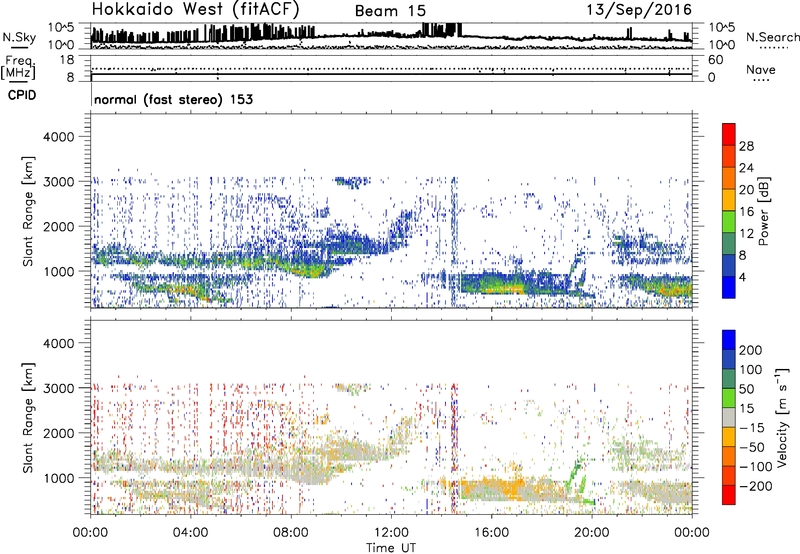Click the '-200' Velocity colorbar tick
The height and width of the screenshot is (554, 800).
(x=756, y=486)
